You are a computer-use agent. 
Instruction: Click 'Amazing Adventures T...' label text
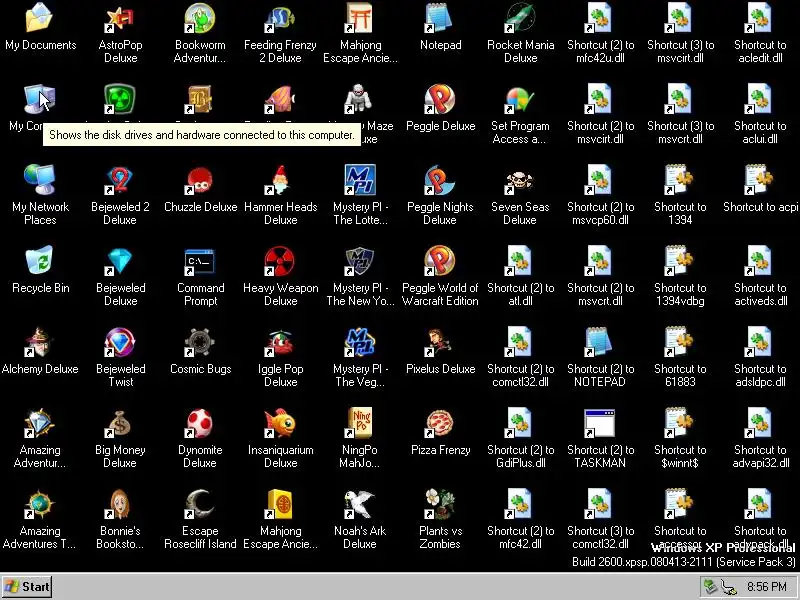40,538
